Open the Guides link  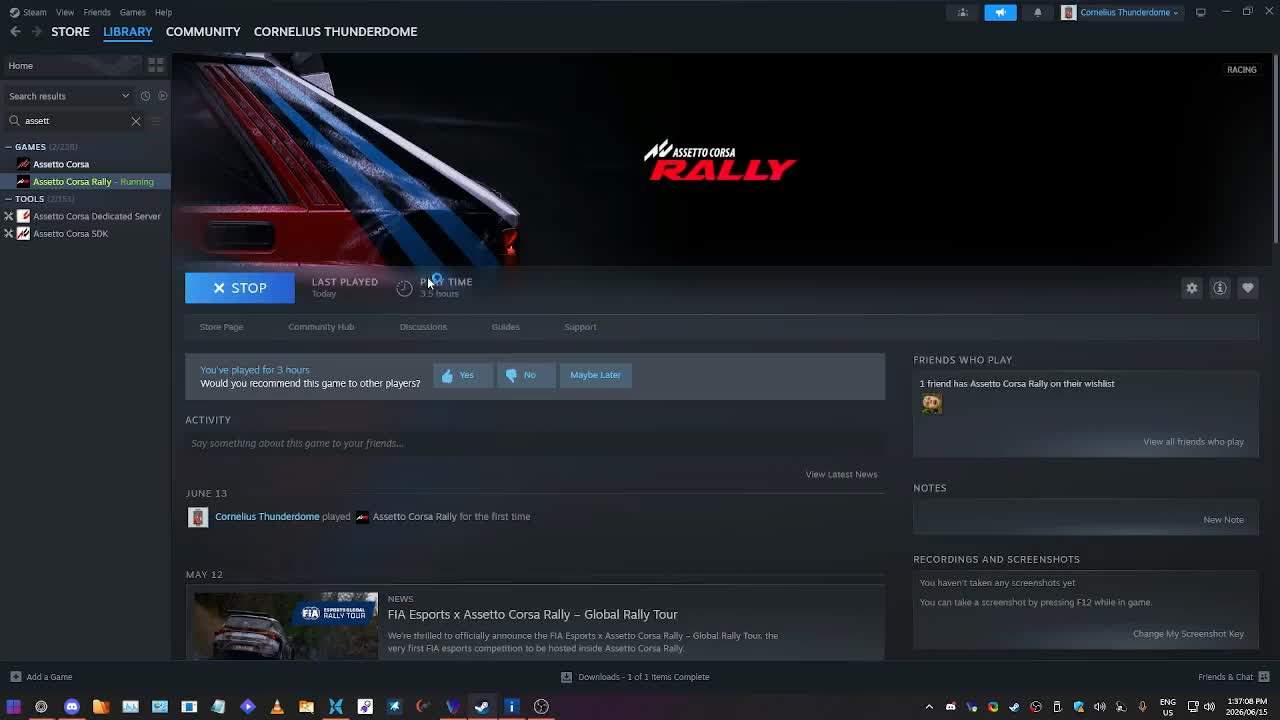coord(505,327)
